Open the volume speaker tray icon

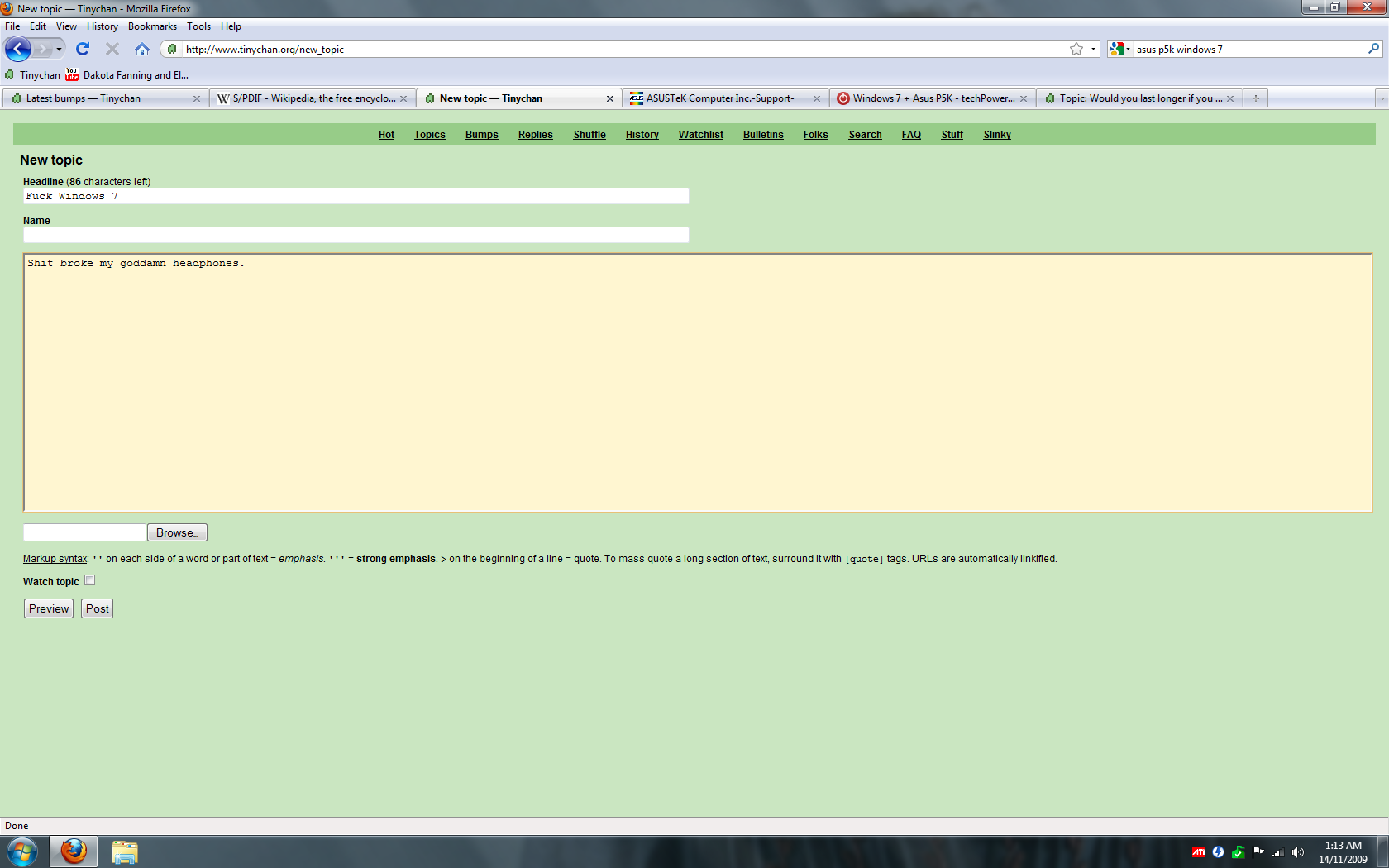(1298, 852)
